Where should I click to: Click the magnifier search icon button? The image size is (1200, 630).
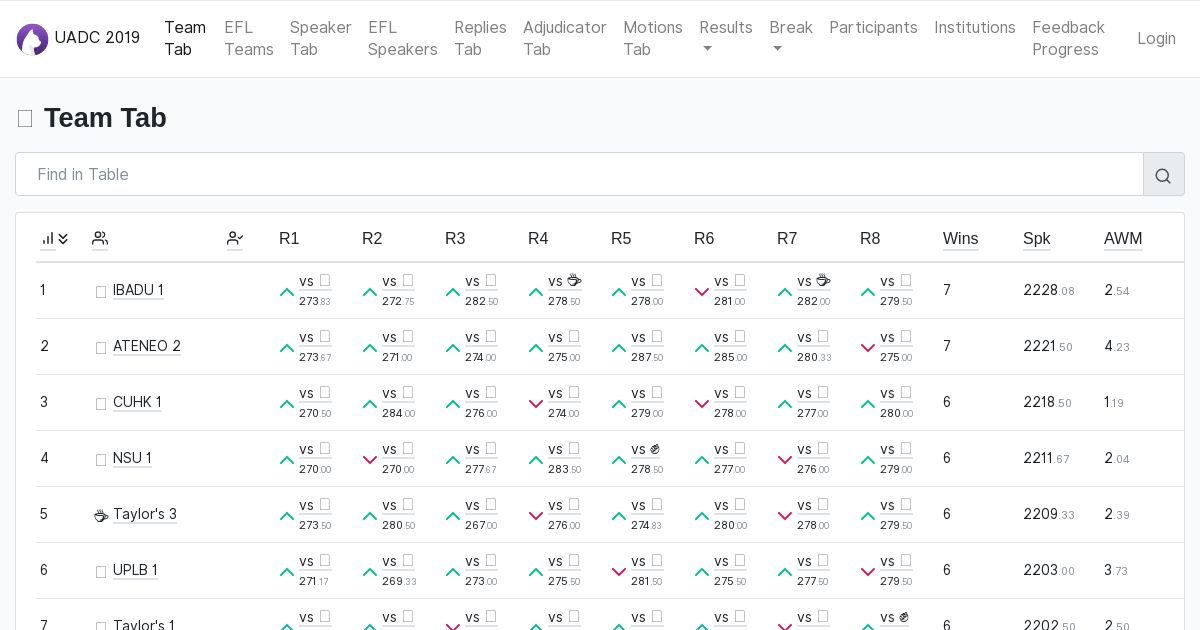[x=1163, y=175]
